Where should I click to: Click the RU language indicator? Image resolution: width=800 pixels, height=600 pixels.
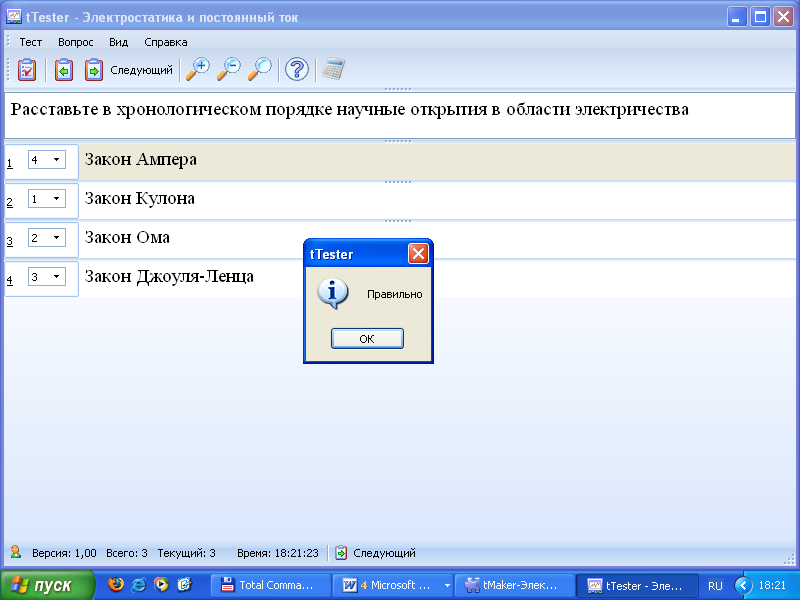pyautogui.click(x=715, y=586)
